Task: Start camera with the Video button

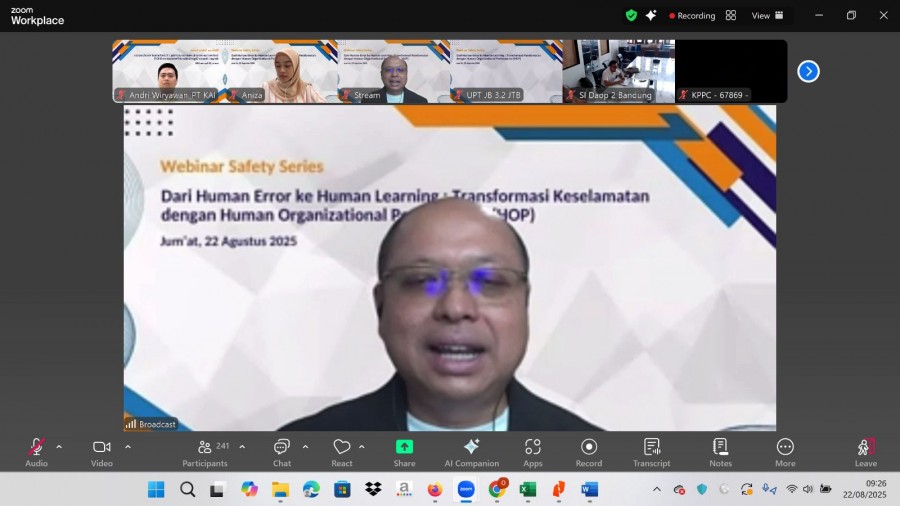Action: click(102, 452)
